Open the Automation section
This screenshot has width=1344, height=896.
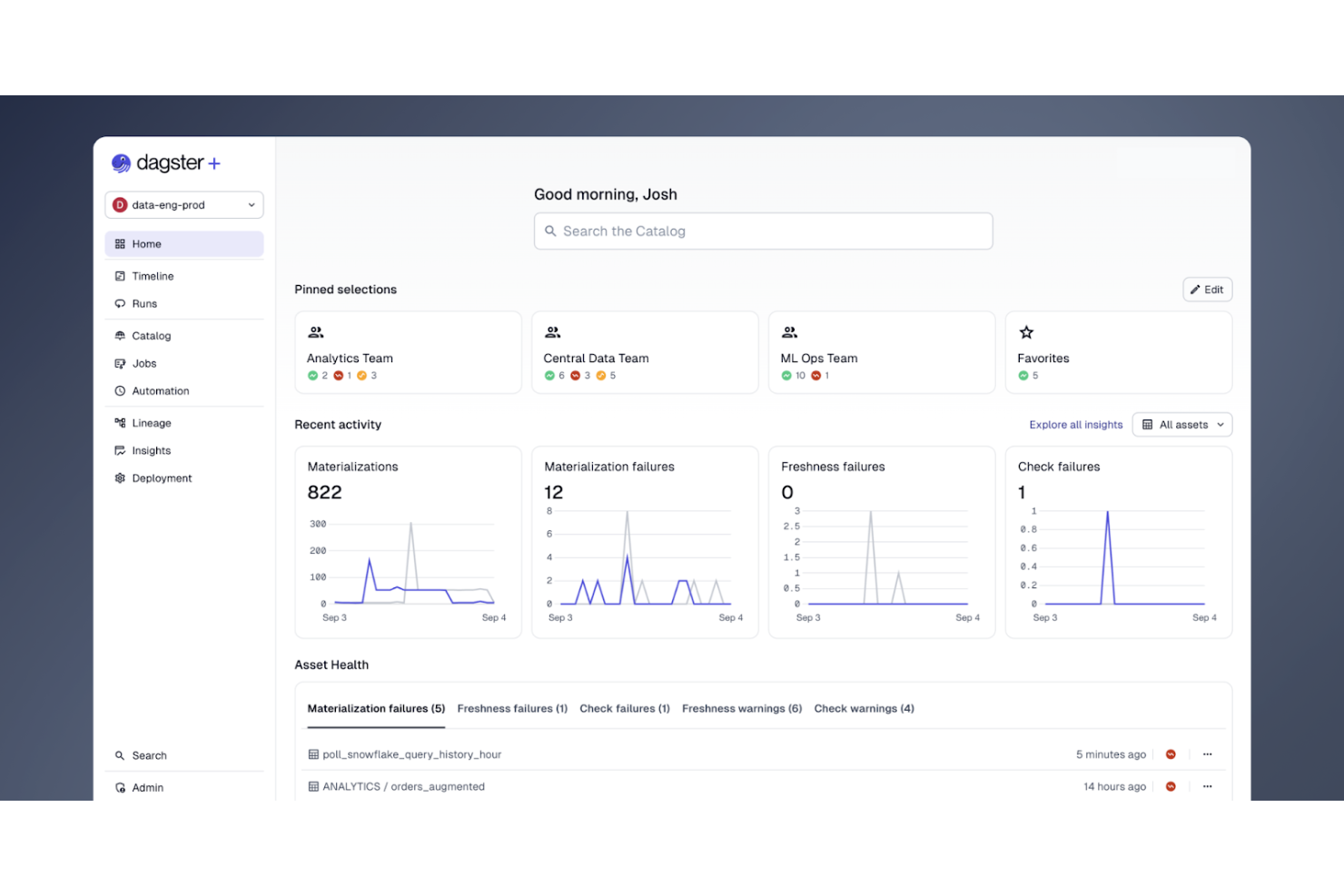(x=160, y=390)
